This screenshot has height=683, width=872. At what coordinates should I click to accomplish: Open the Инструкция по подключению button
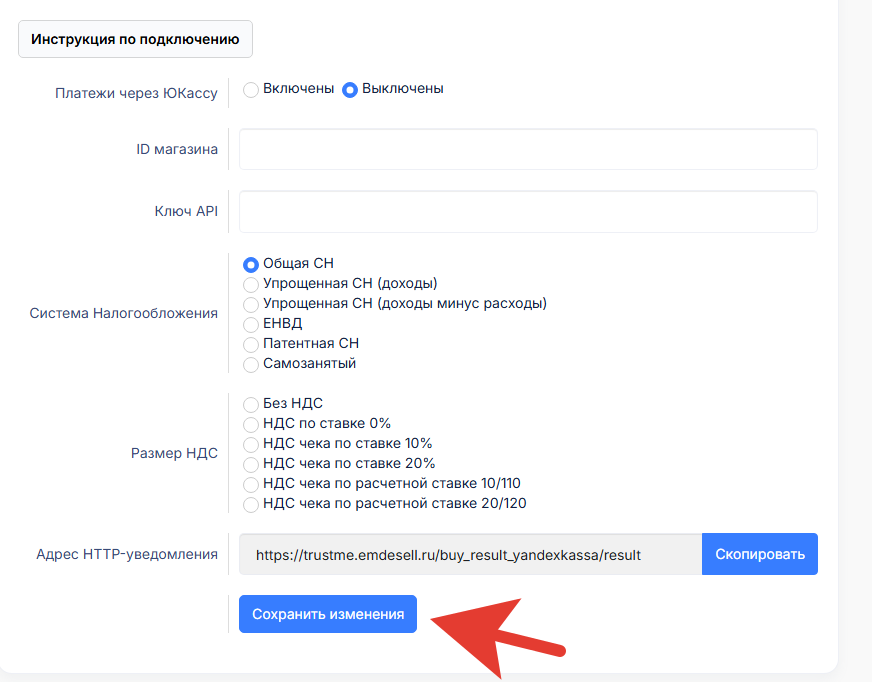(135, 39)
